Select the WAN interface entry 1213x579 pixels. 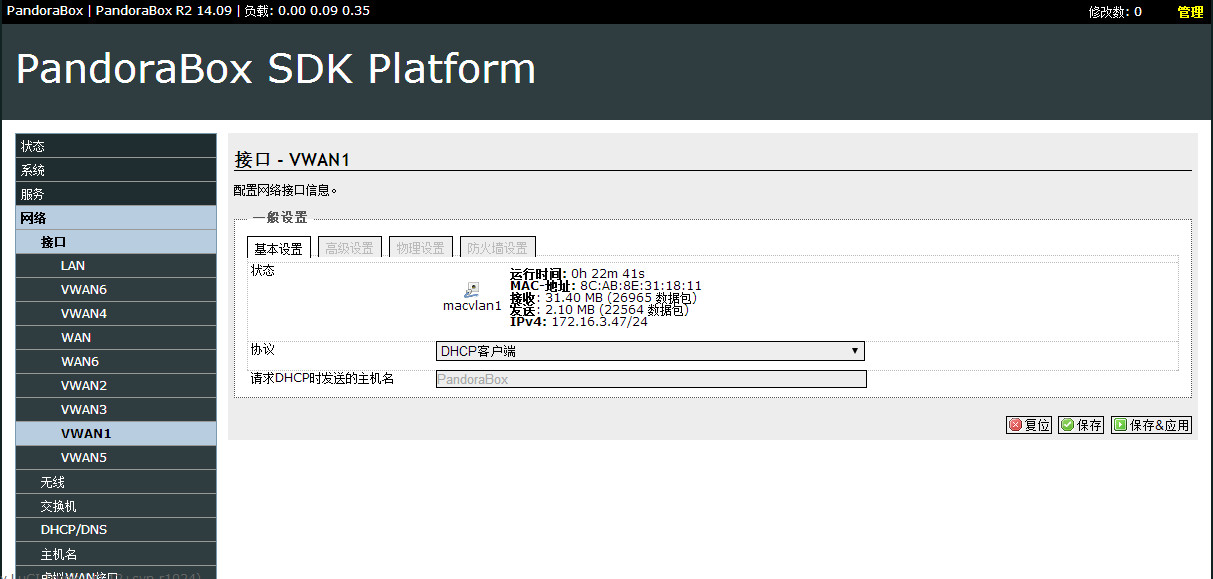coord(116,338)
